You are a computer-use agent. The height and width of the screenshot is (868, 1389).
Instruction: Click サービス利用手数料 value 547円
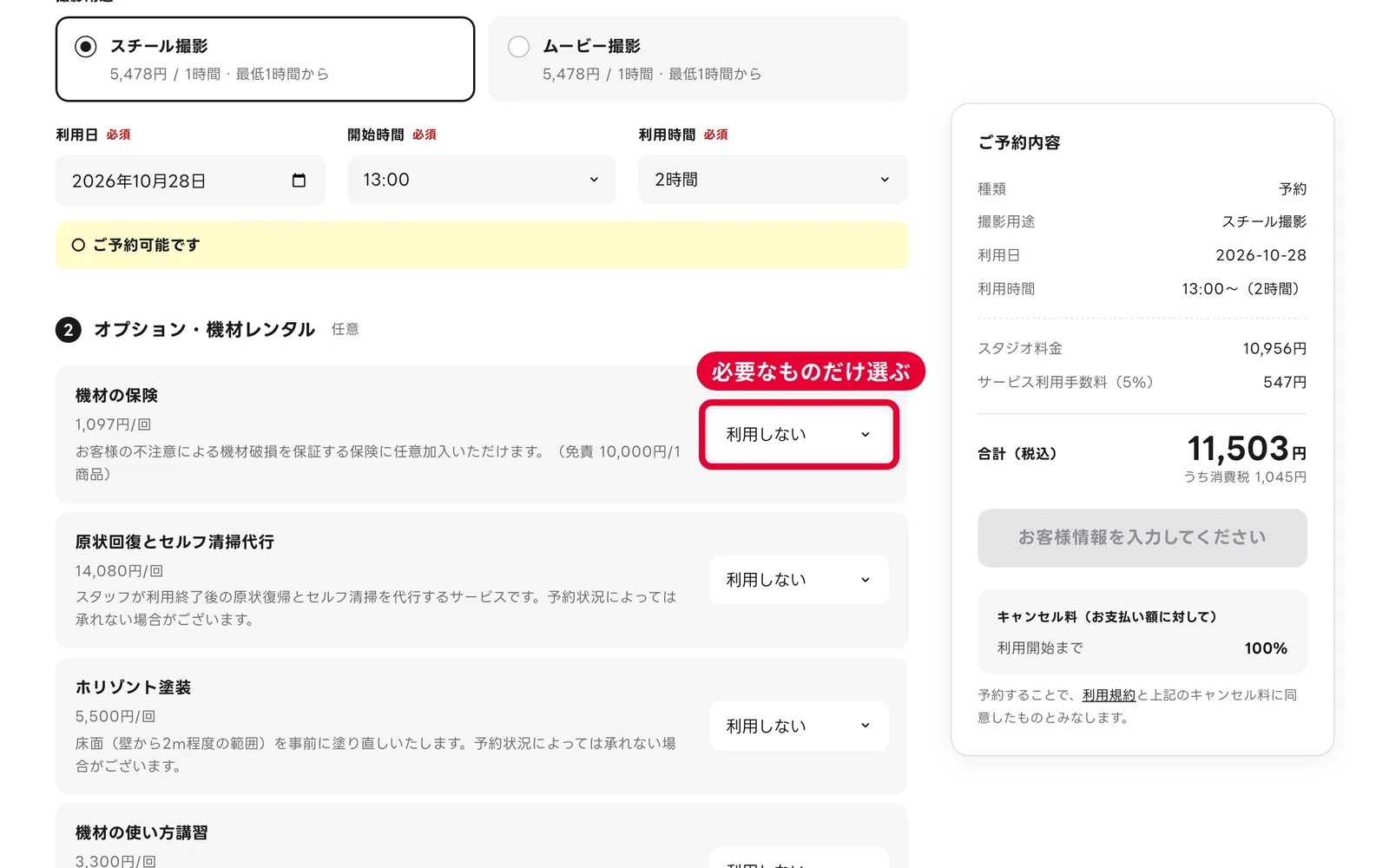click(1285, 383)
